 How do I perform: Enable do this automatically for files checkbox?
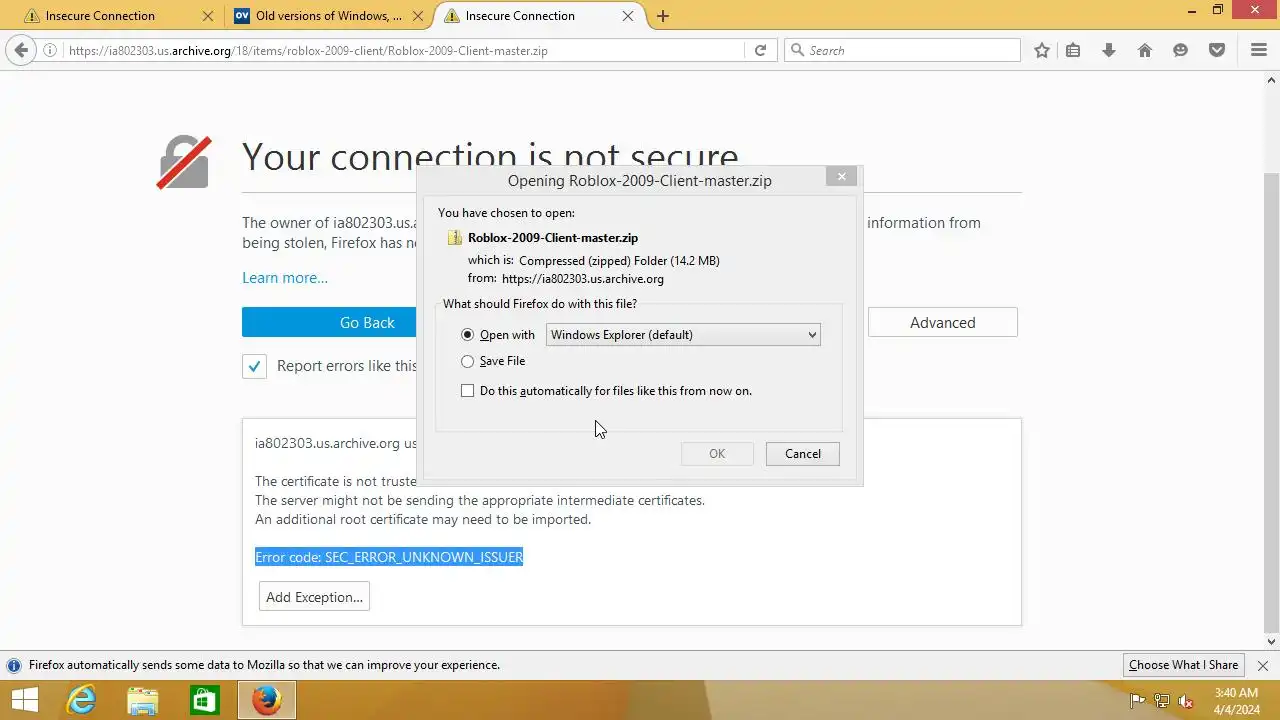point(467,391)
